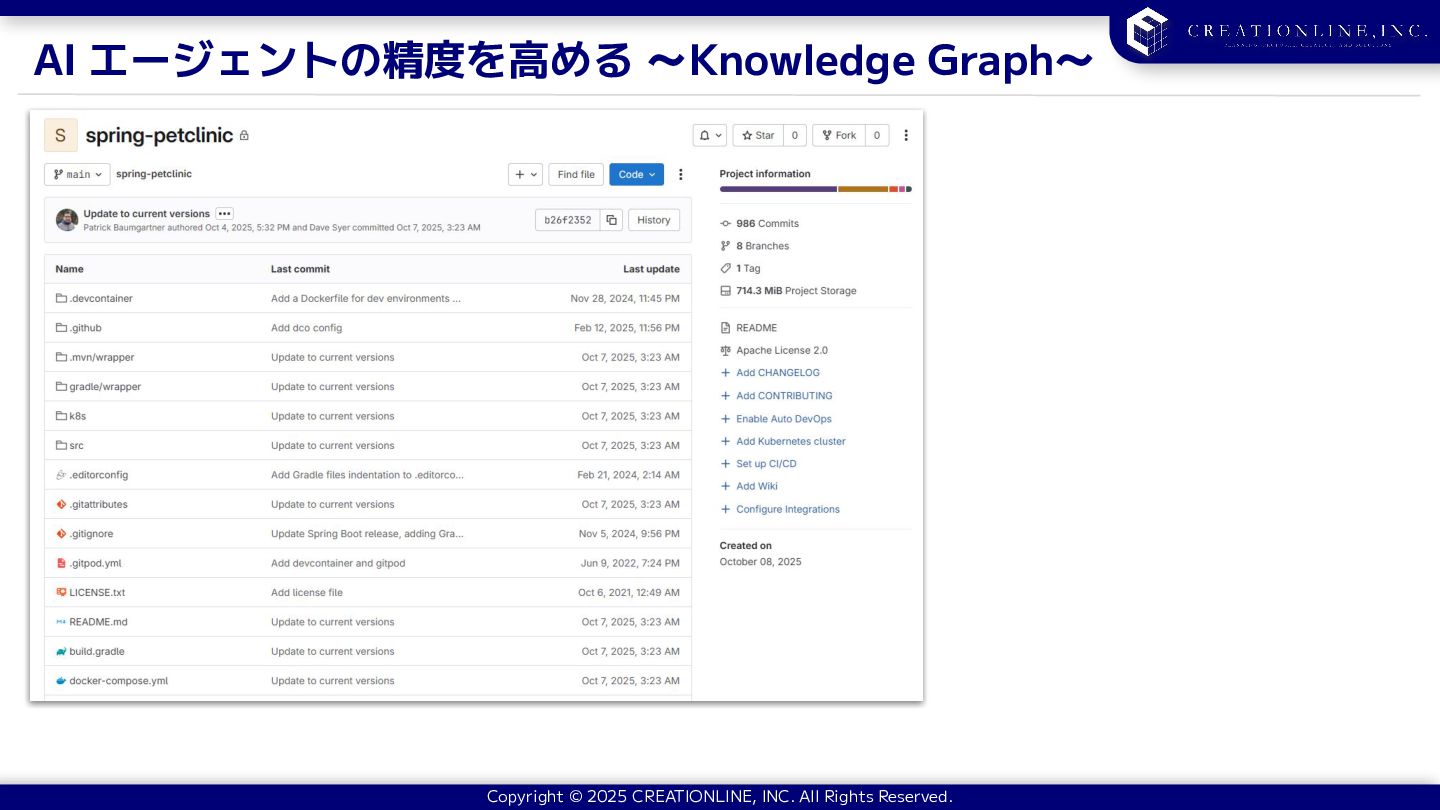Open project actions kebab menu beside Fork
The height and width of the screenshot is (810, 1440).
(x=906, y=135)
